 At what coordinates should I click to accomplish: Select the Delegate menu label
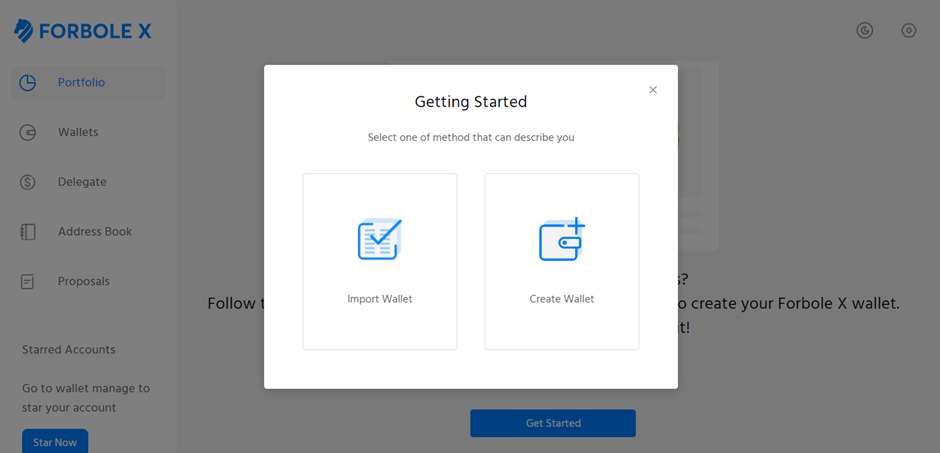point(82,182)
